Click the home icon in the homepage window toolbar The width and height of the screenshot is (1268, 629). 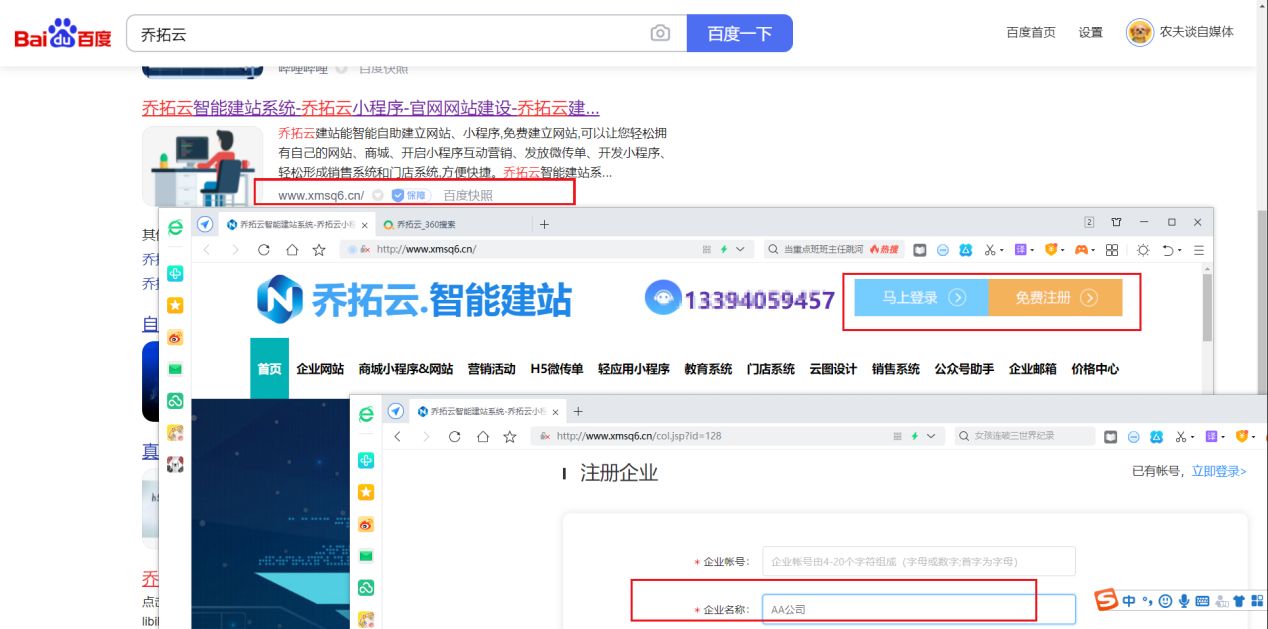(x=291, y=250)
